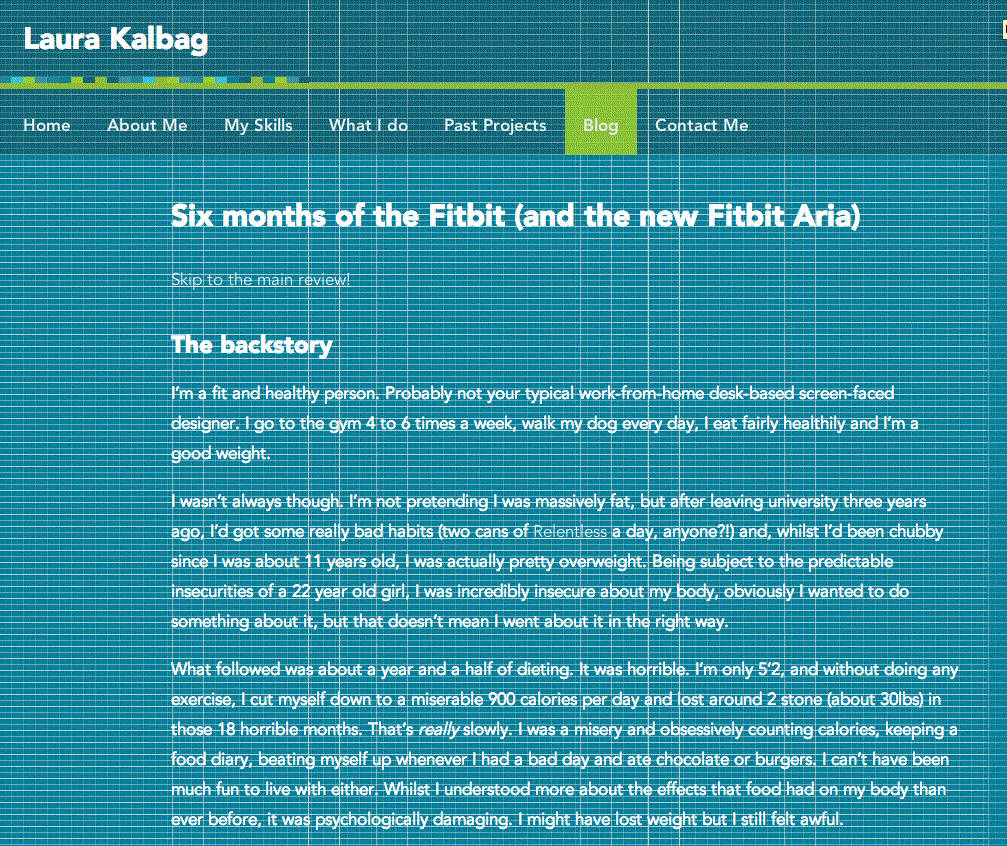Click the paragraph starting I wasn't always
The width and height of the screenshot is (1007, 846).
[557, 561]
